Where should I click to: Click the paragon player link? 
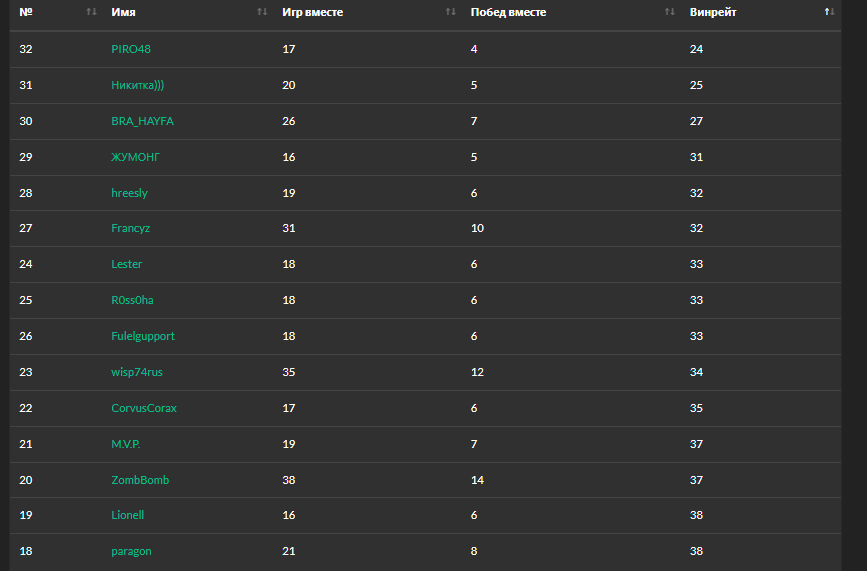point(131,551)
